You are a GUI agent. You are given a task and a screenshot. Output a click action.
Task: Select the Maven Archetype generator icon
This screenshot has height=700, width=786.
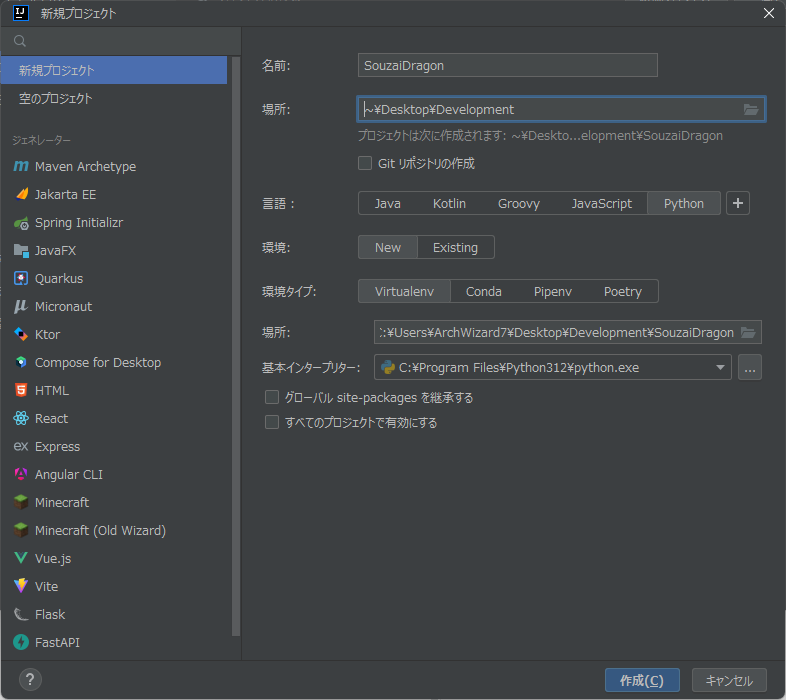21,166
